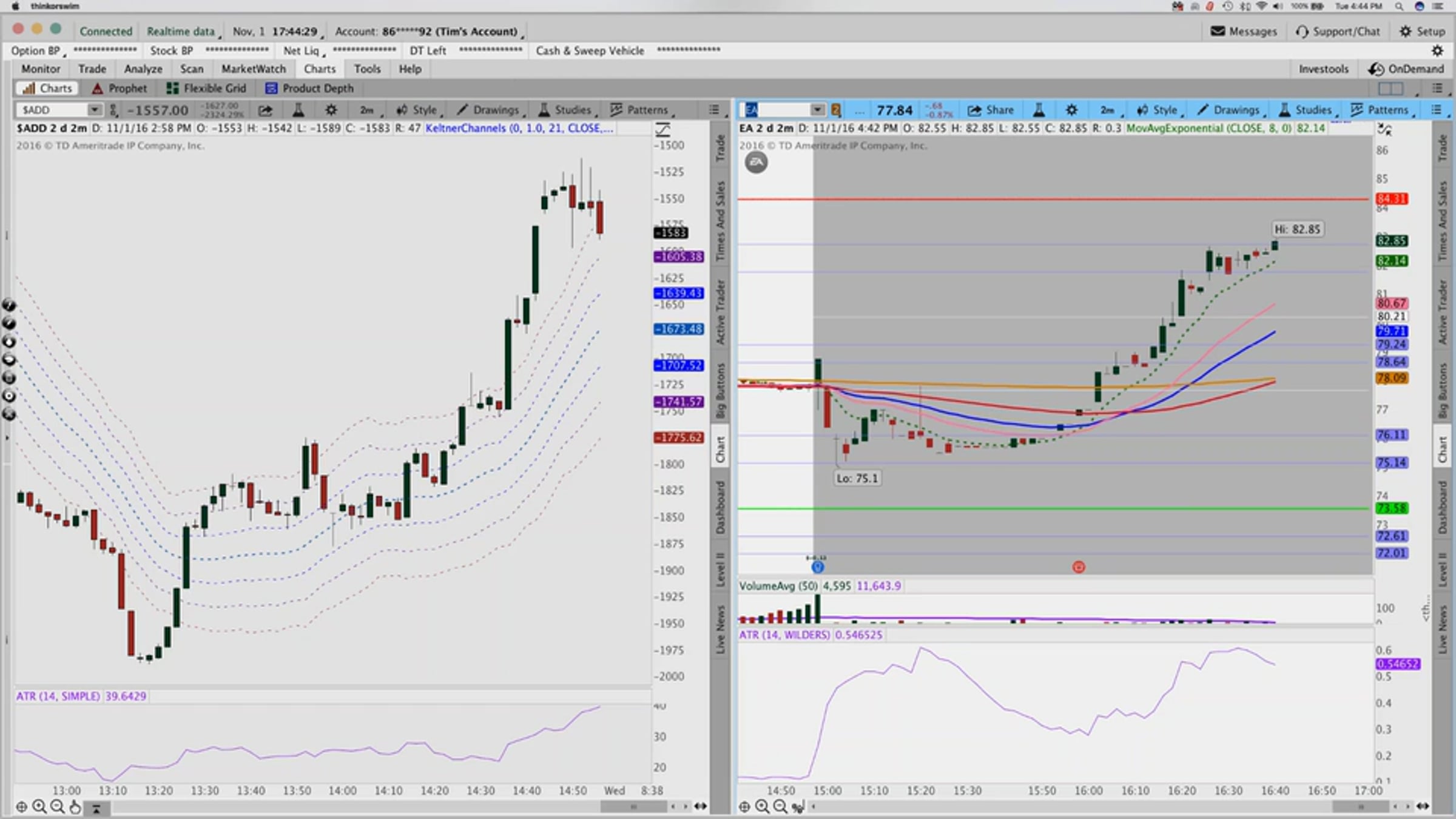Viewport: 1456px width, 819px height.
Task: Click the zoom-in magnifier under the $ADD chart
Action: [x=39, y=806]
